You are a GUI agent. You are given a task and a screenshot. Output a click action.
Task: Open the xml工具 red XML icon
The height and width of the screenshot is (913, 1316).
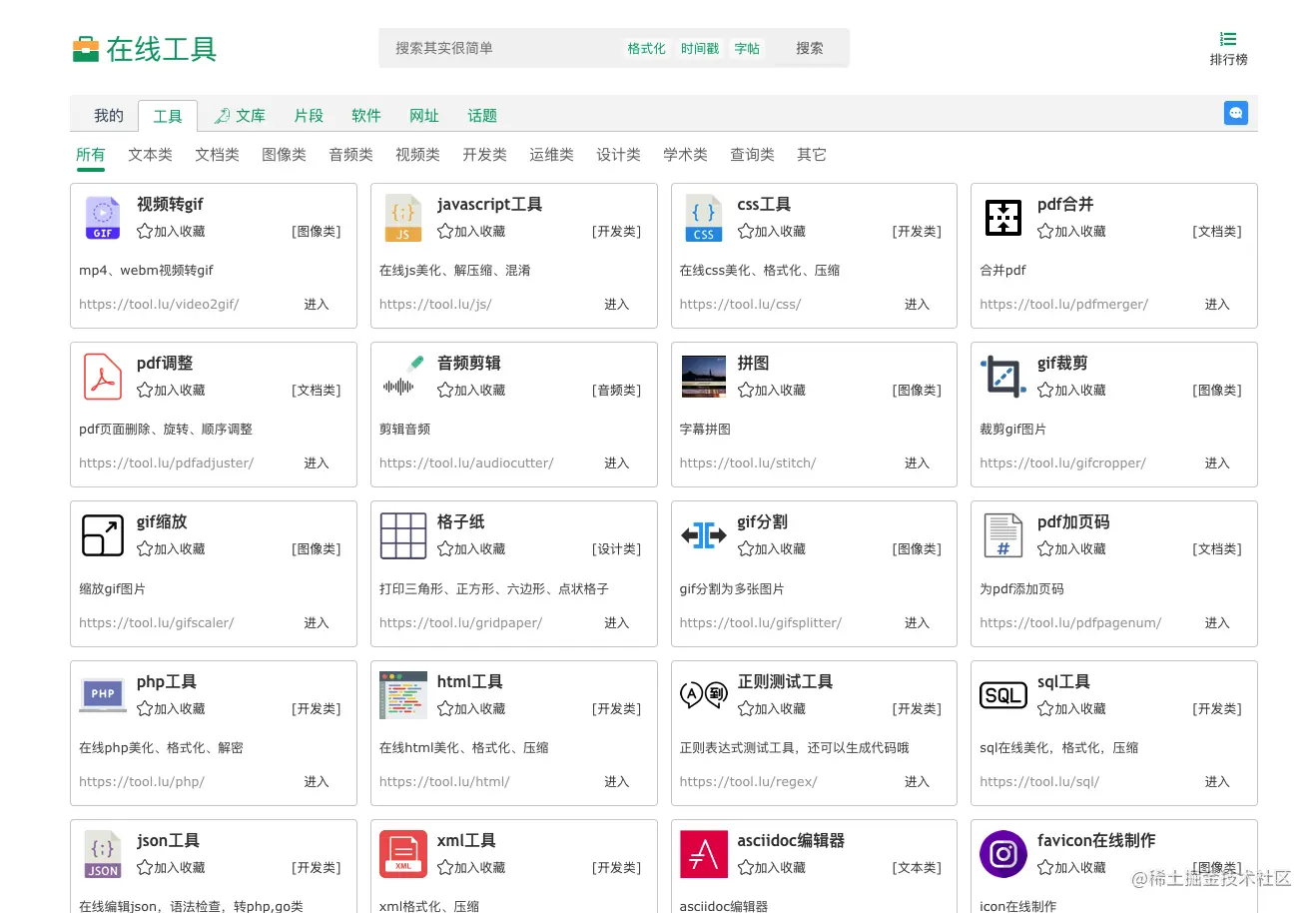403,854
